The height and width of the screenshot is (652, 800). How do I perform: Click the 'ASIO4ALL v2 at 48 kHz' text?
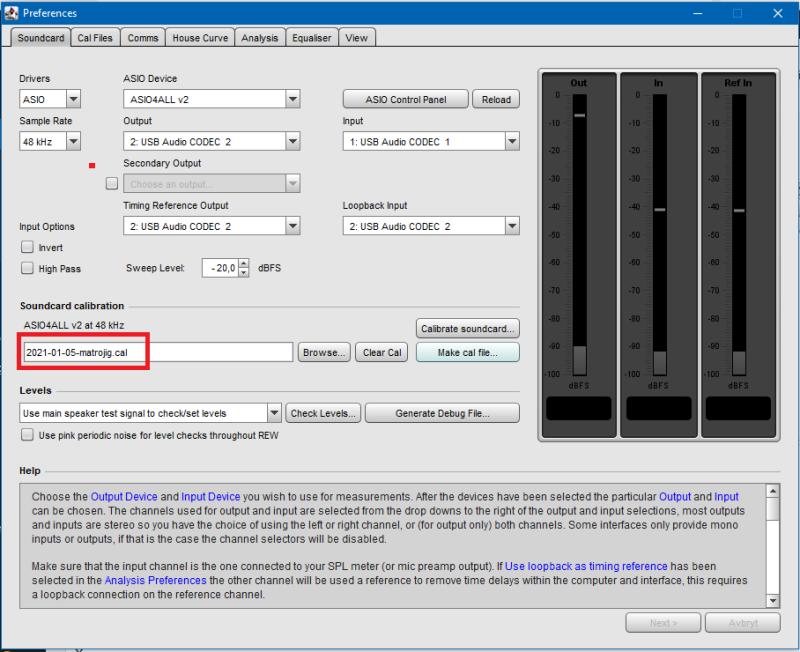[74, 325]
